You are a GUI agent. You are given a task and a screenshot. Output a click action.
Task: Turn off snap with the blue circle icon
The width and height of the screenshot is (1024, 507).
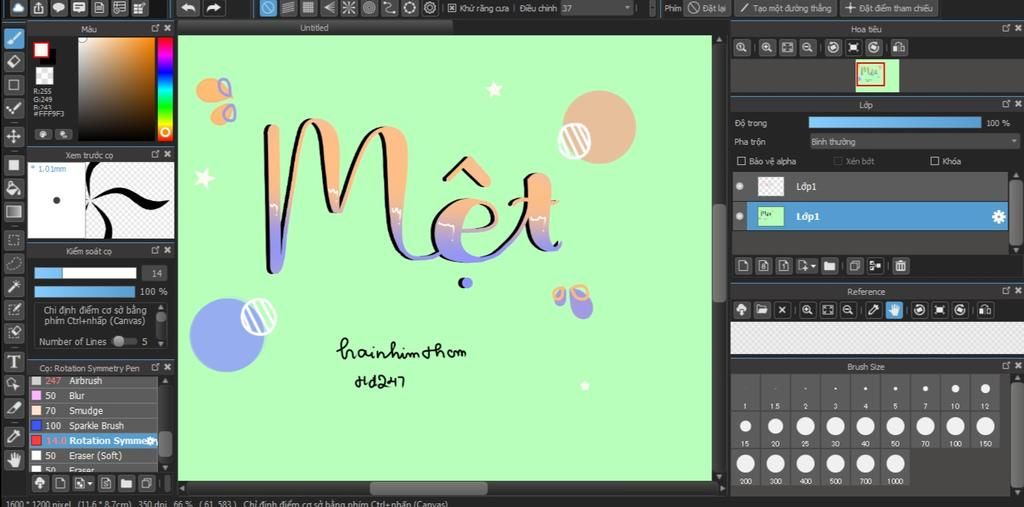(268, 8)
